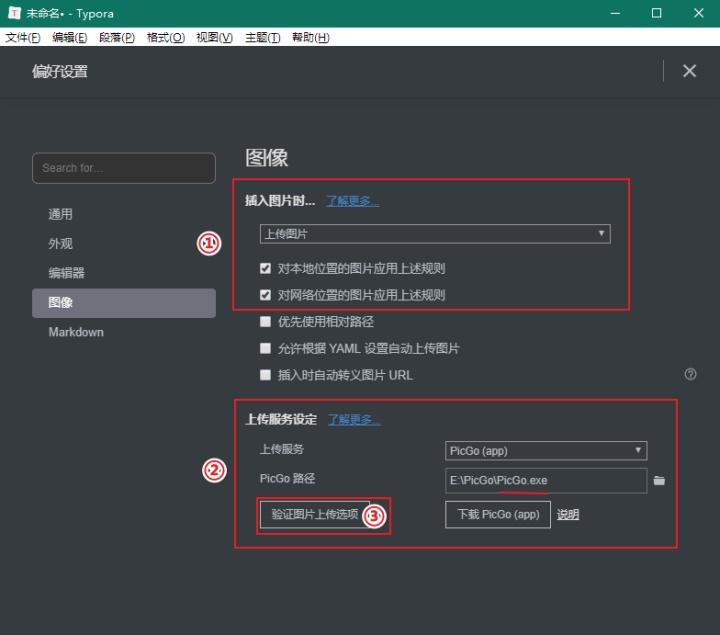This screenshot has width=720, height=635.
Task: Close the preferences panel with X icon
Action: (x=689, y=71)
